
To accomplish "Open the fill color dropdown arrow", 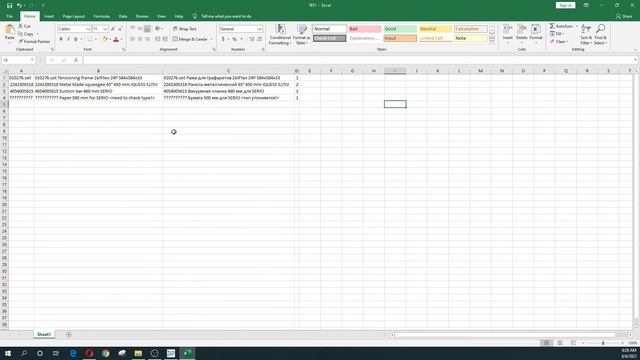I will (x=110, y=39).
